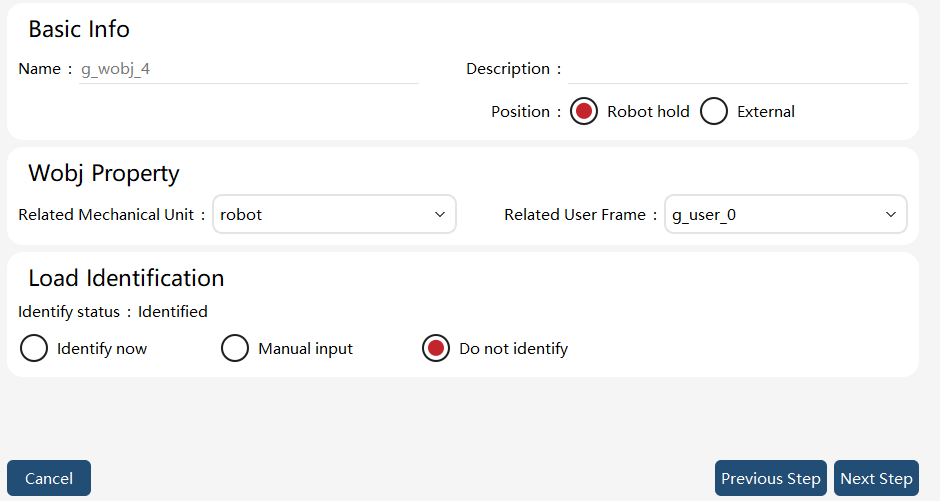Open the Related Mechanical Unit dropdown
The height and width of the screenshot is (501, 940).
(335, 215)
